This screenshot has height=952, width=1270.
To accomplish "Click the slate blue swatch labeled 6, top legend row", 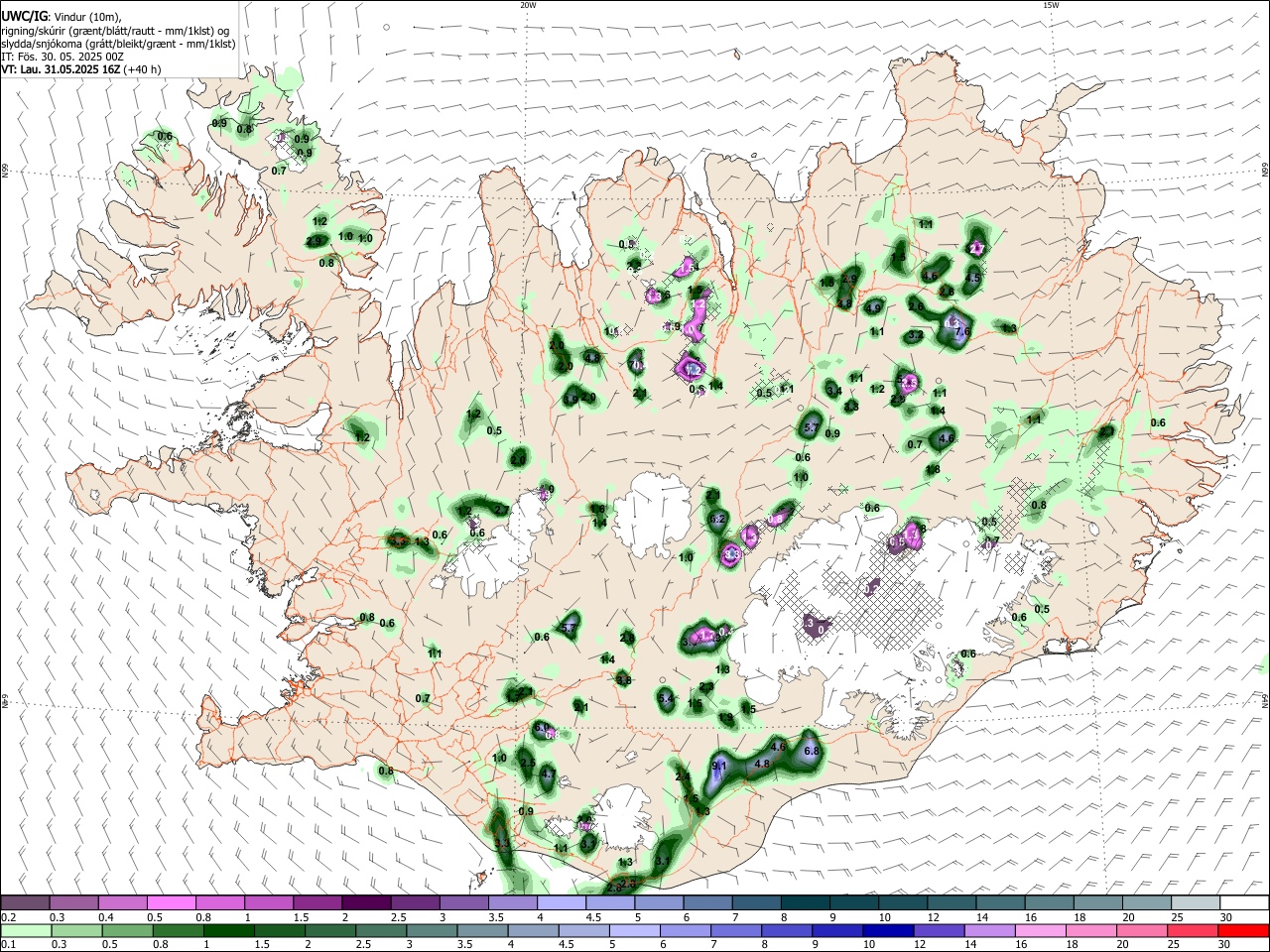I will point(707,903).
